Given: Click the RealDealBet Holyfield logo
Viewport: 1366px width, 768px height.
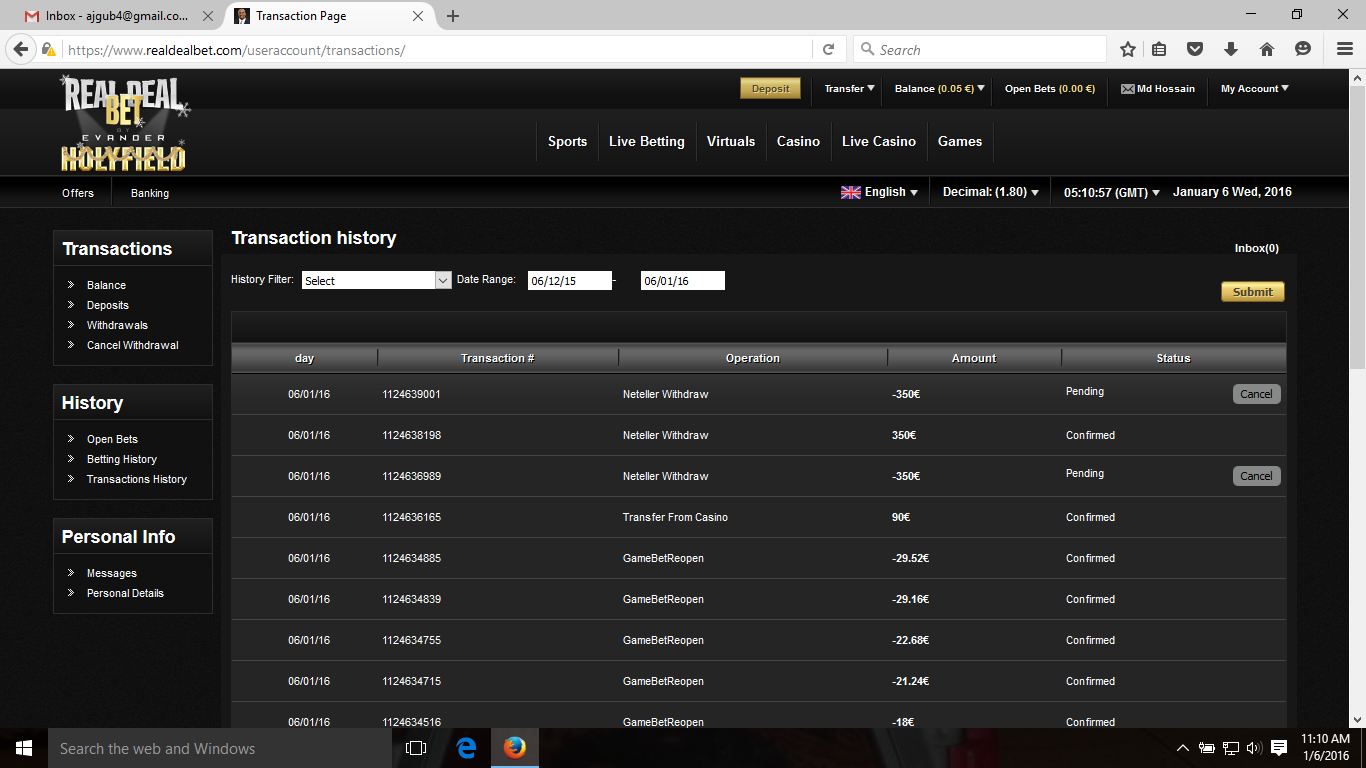Looking at the screenshot, I should tap(124, 123).
